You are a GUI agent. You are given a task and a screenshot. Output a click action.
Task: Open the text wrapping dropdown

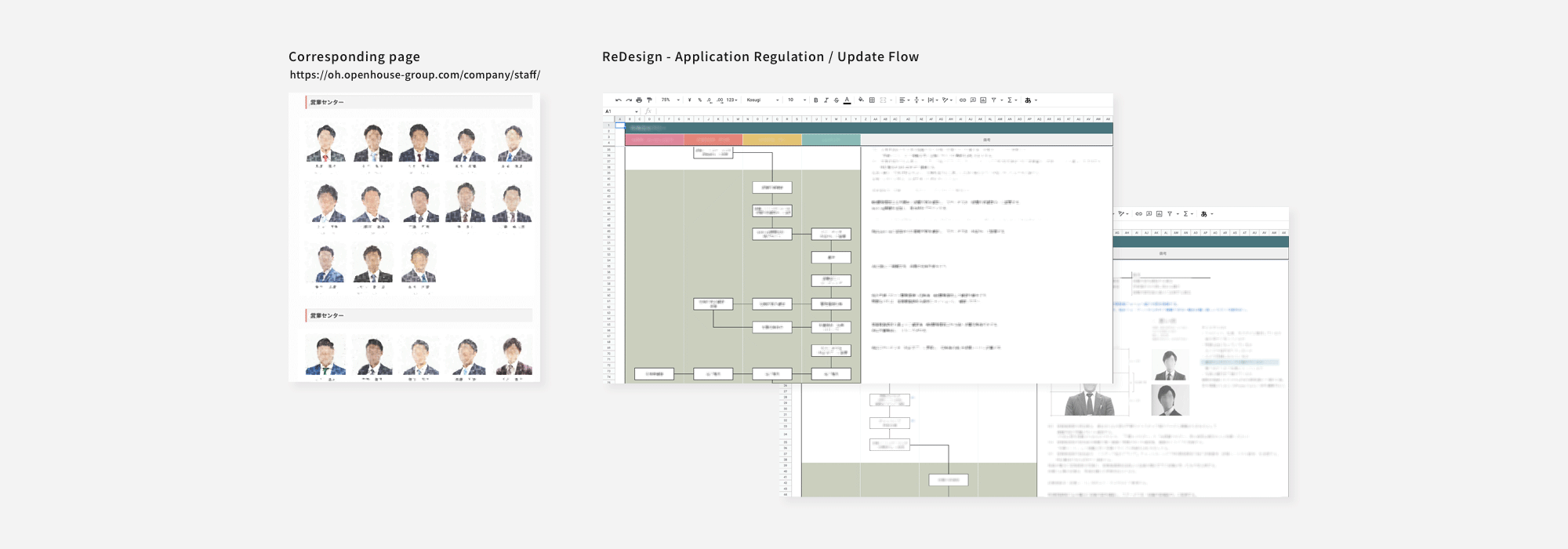(x=933, y=100)
